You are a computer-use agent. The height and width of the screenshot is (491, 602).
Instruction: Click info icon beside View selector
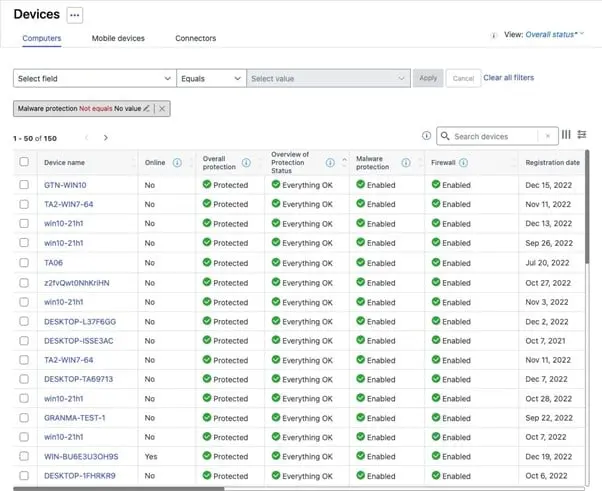pyautogui.click(x=494, y=35)
